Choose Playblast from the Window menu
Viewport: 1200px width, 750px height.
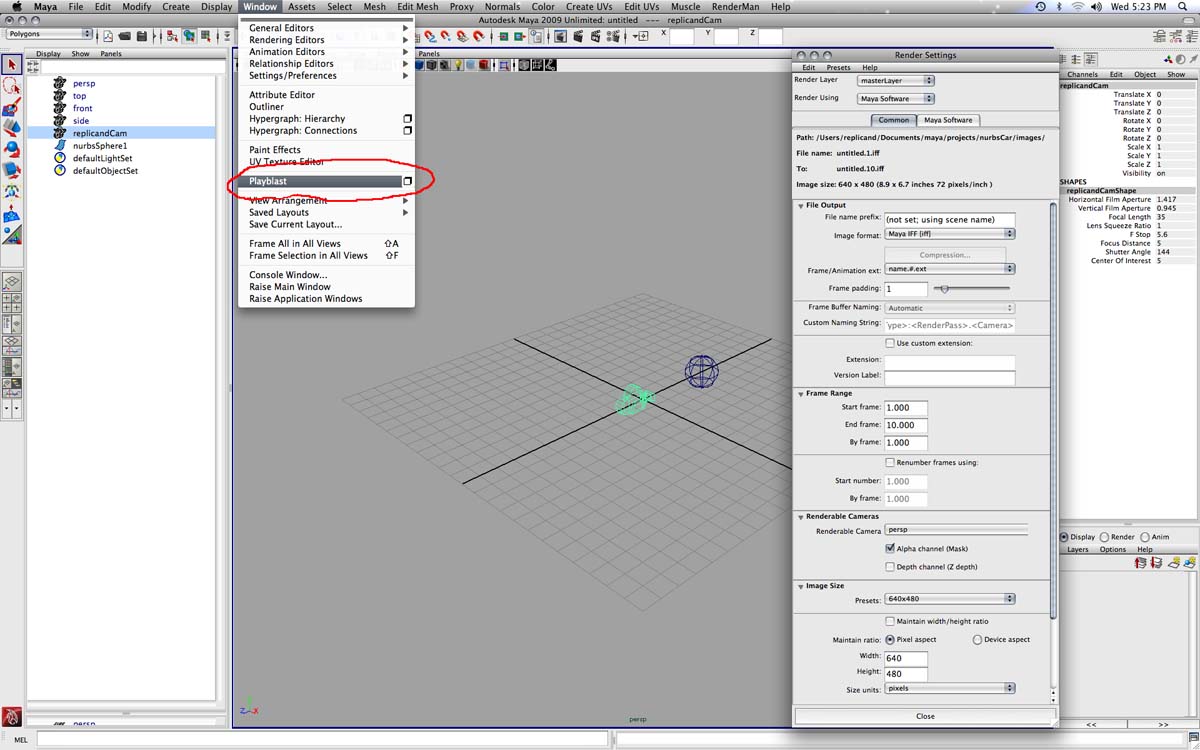click(x=268, y=181)
